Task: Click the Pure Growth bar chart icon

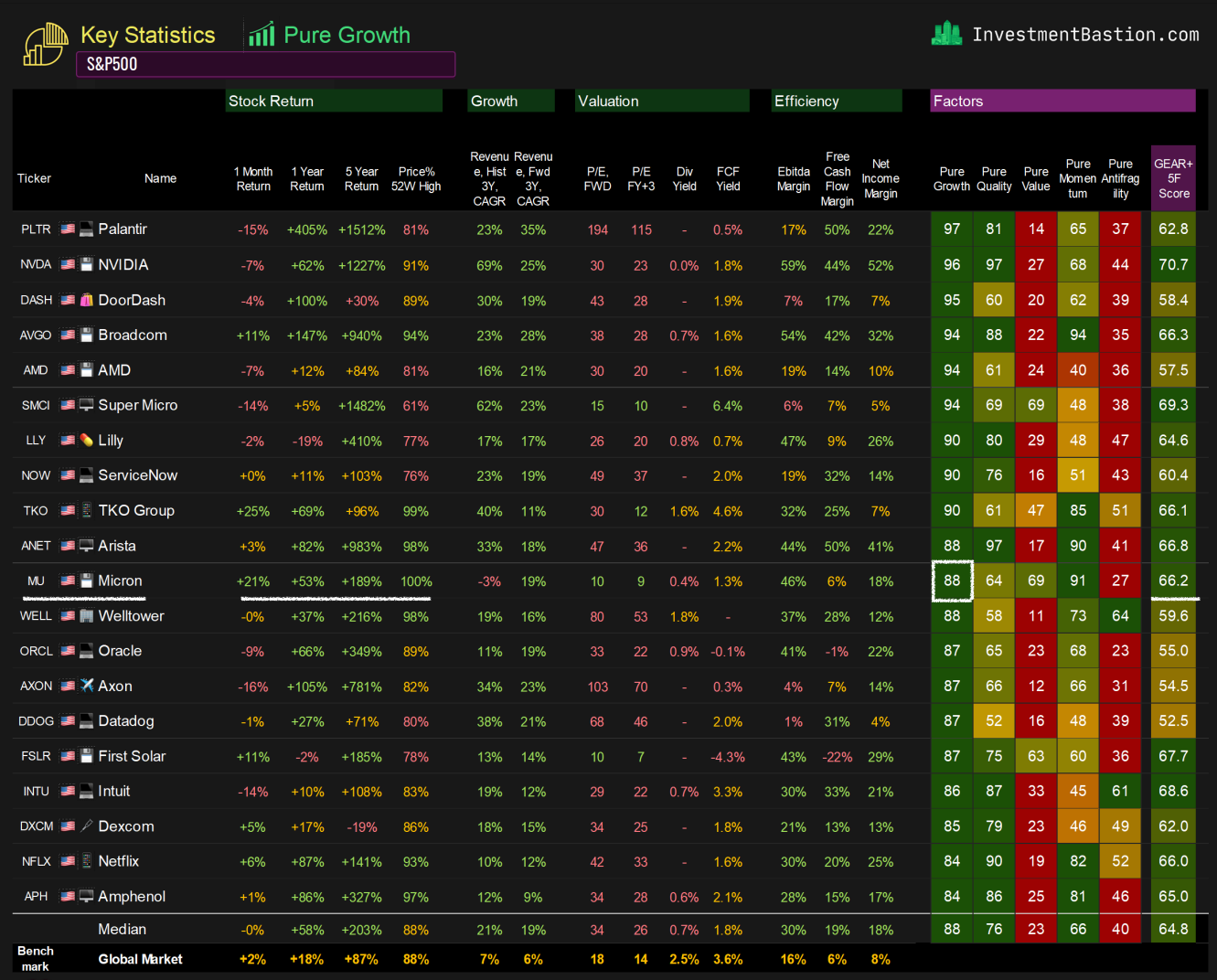Action: point(262,35)
